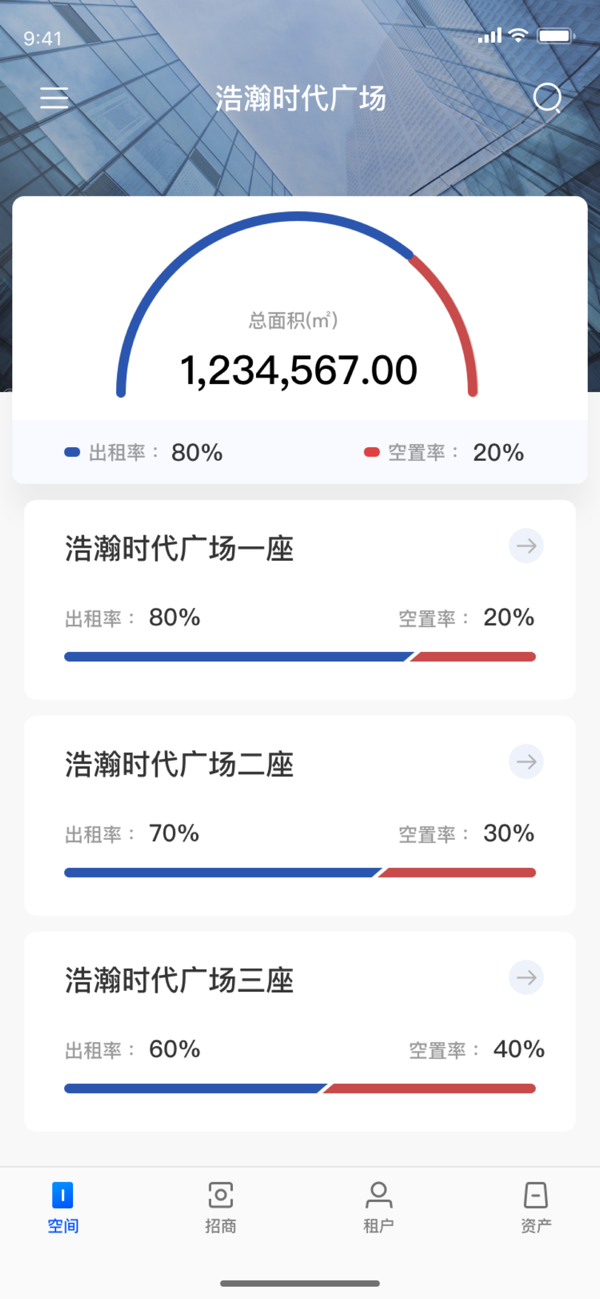
Task: Open the hamburger menu icon
Action: [x=54, y=98]
